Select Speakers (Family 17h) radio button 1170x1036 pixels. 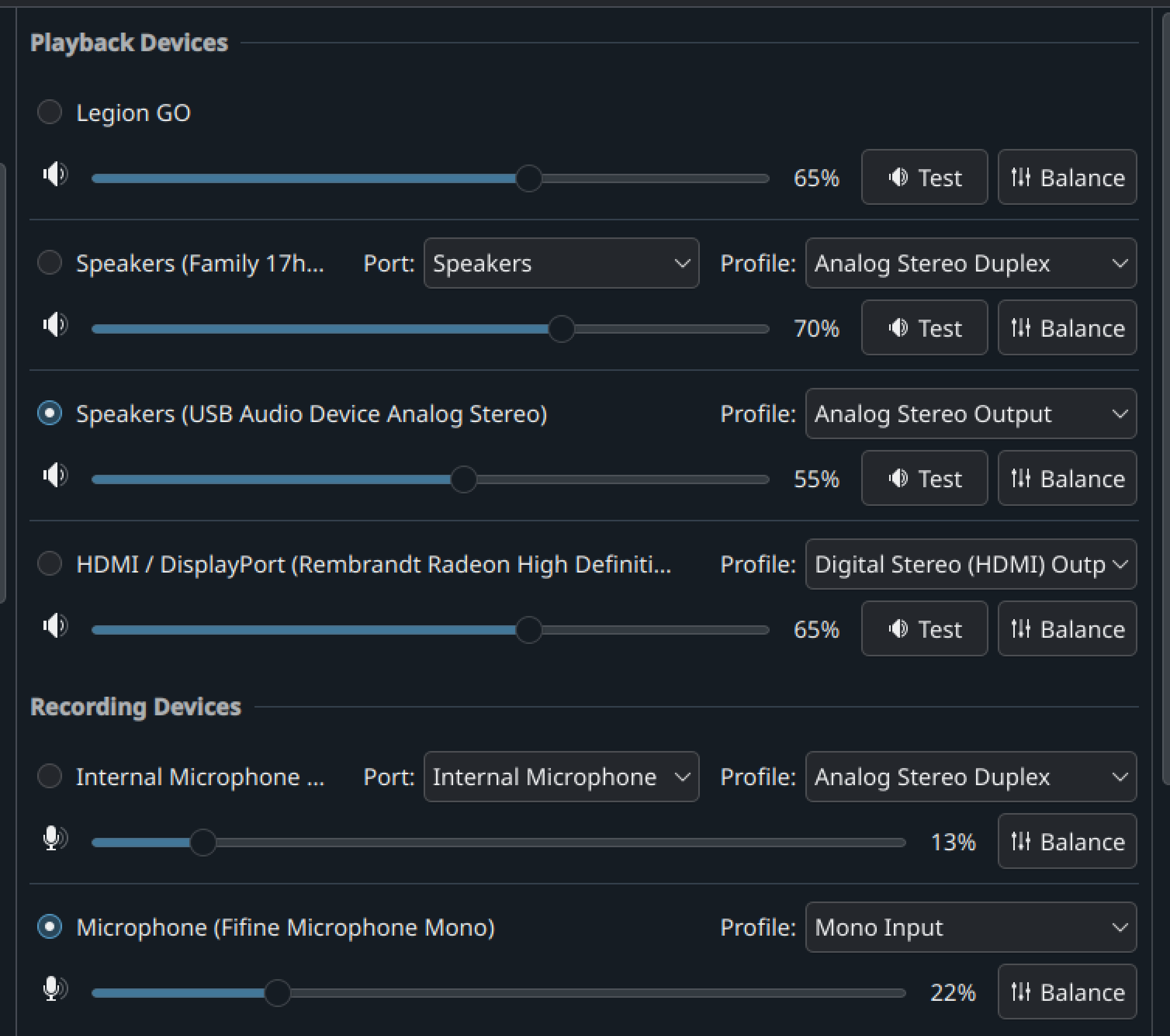coord(50,263)
